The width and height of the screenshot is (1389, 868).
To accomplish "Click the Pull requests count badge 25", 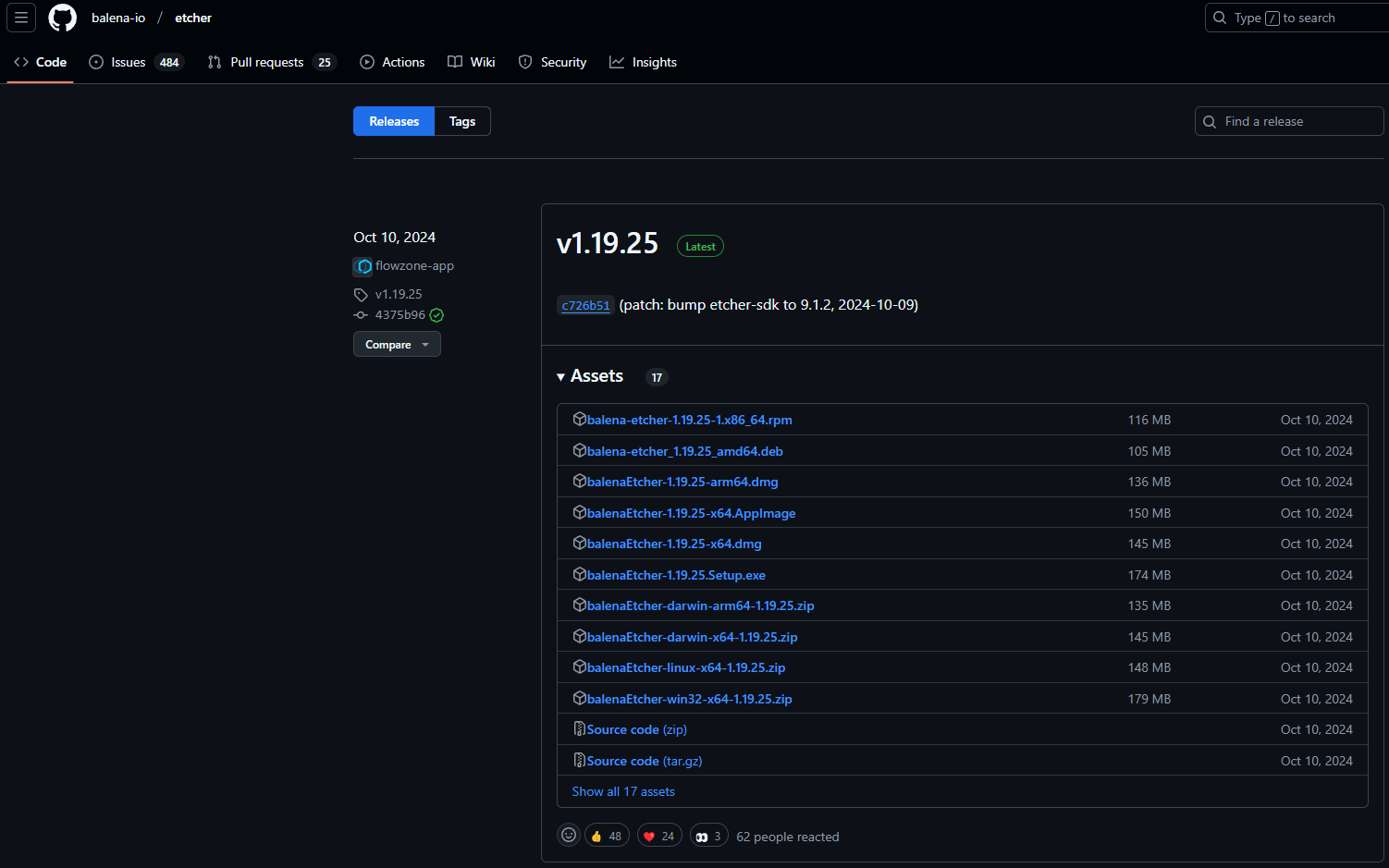I will (x=325, y=63).
